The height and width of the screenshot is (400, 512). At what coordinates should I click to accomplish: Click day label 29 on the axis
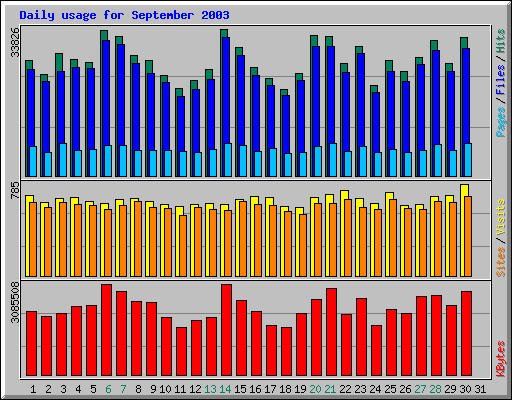point(450,389)
